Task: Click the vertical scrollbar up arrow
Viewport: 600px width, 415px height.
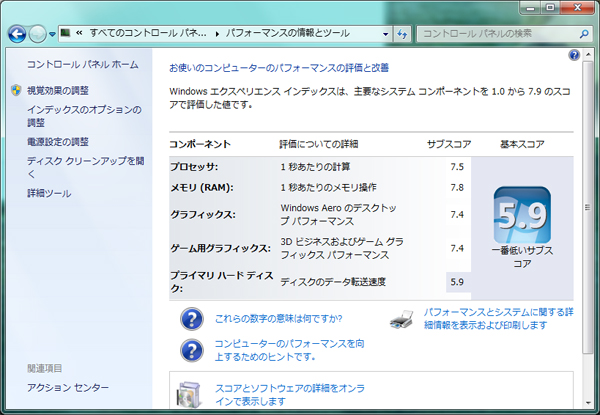Action: tap(587, 55)
